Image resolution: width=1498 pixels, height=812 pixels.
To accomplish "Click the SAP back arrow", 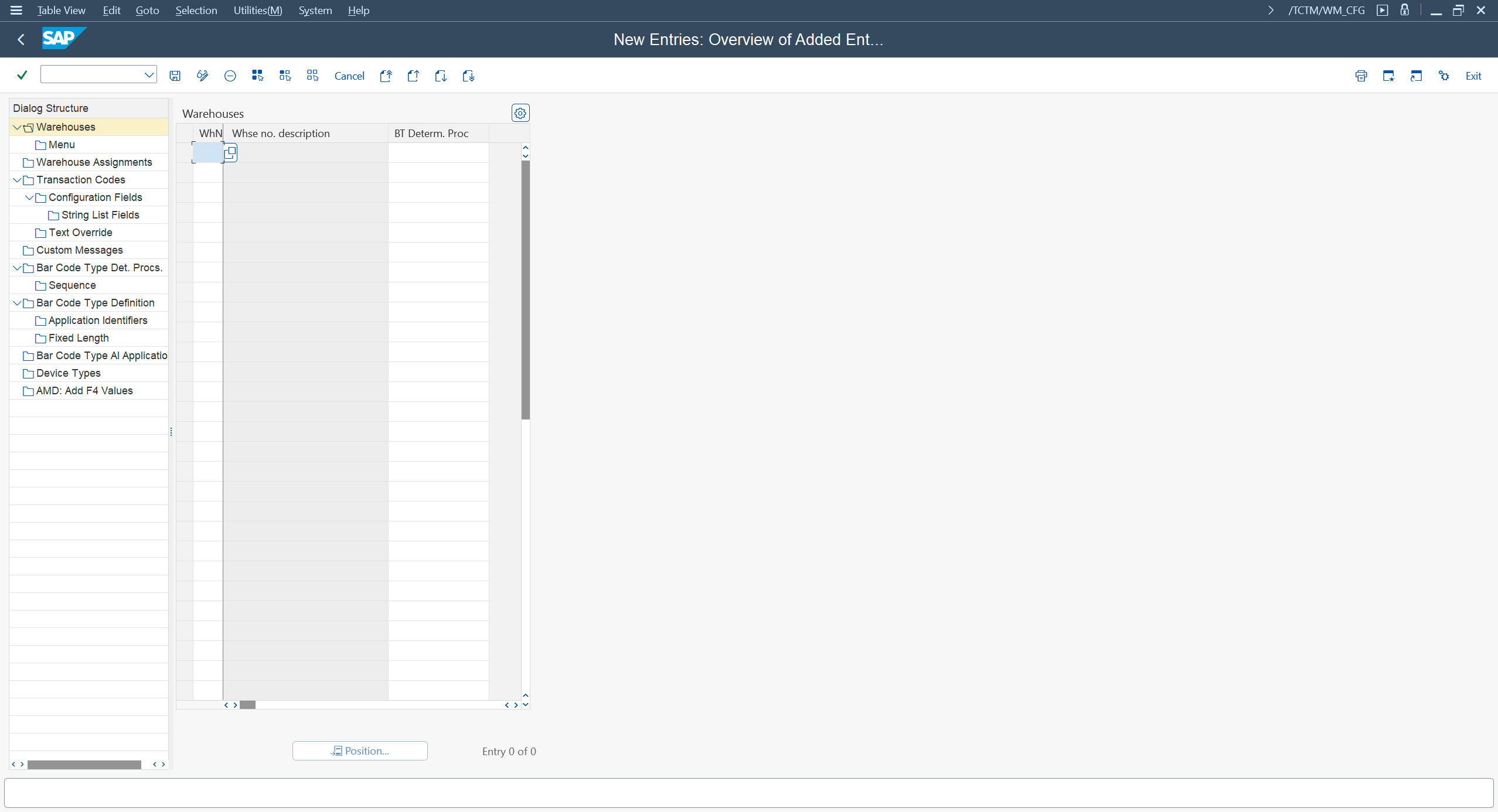I will (21, 39).
